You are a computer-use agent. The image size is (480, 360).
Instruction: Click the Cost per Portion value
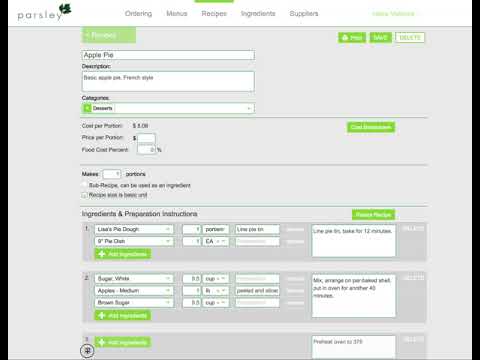coord(140,126)
